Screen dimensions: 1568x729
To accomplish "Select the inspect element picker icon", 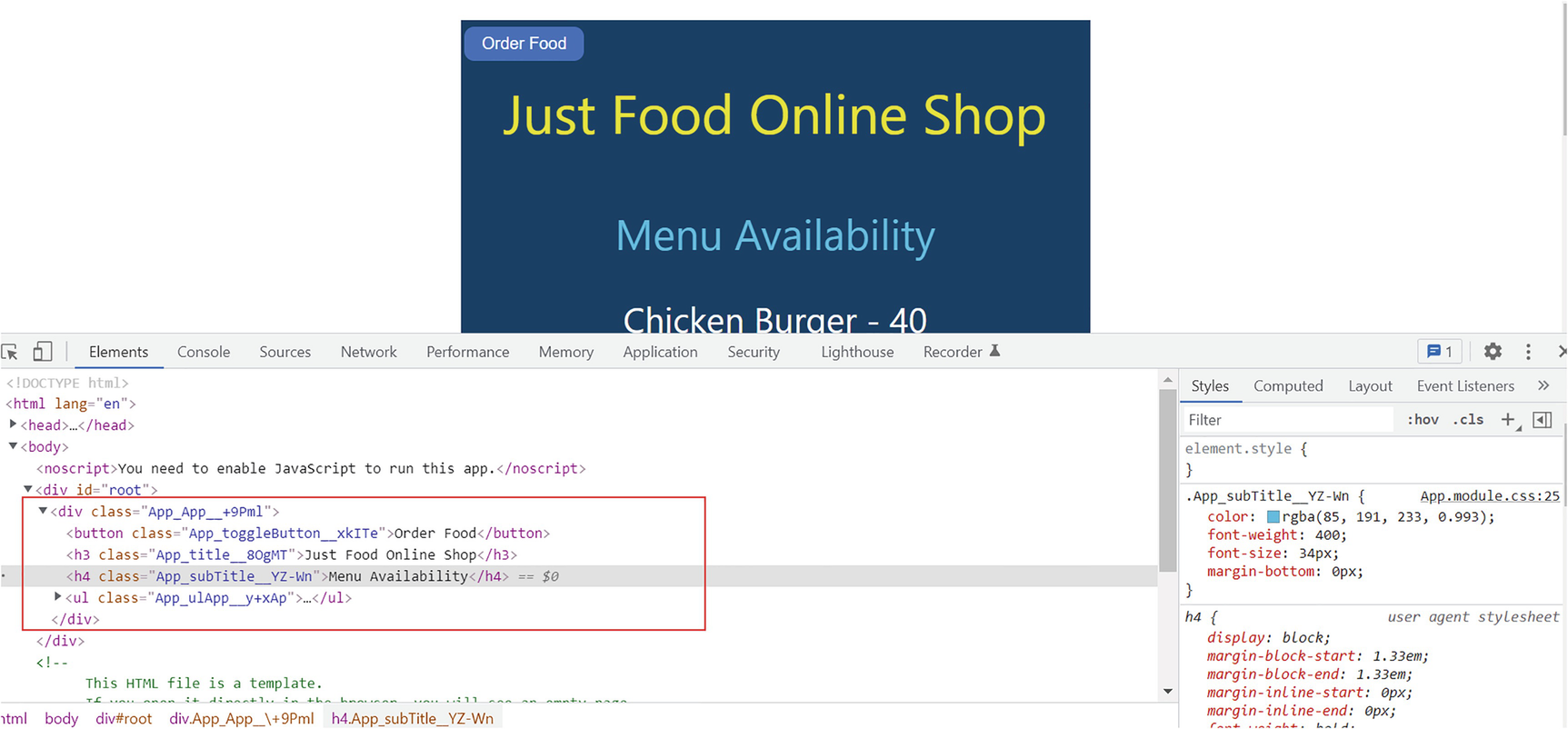I will pyautogui.click(x=10, y=352).
